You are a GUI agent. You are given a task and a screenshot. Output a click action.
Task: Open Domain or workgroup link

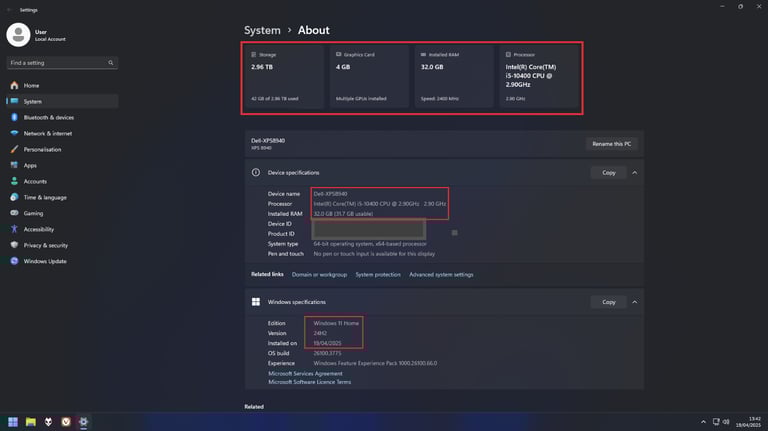(x=319, y=275)
